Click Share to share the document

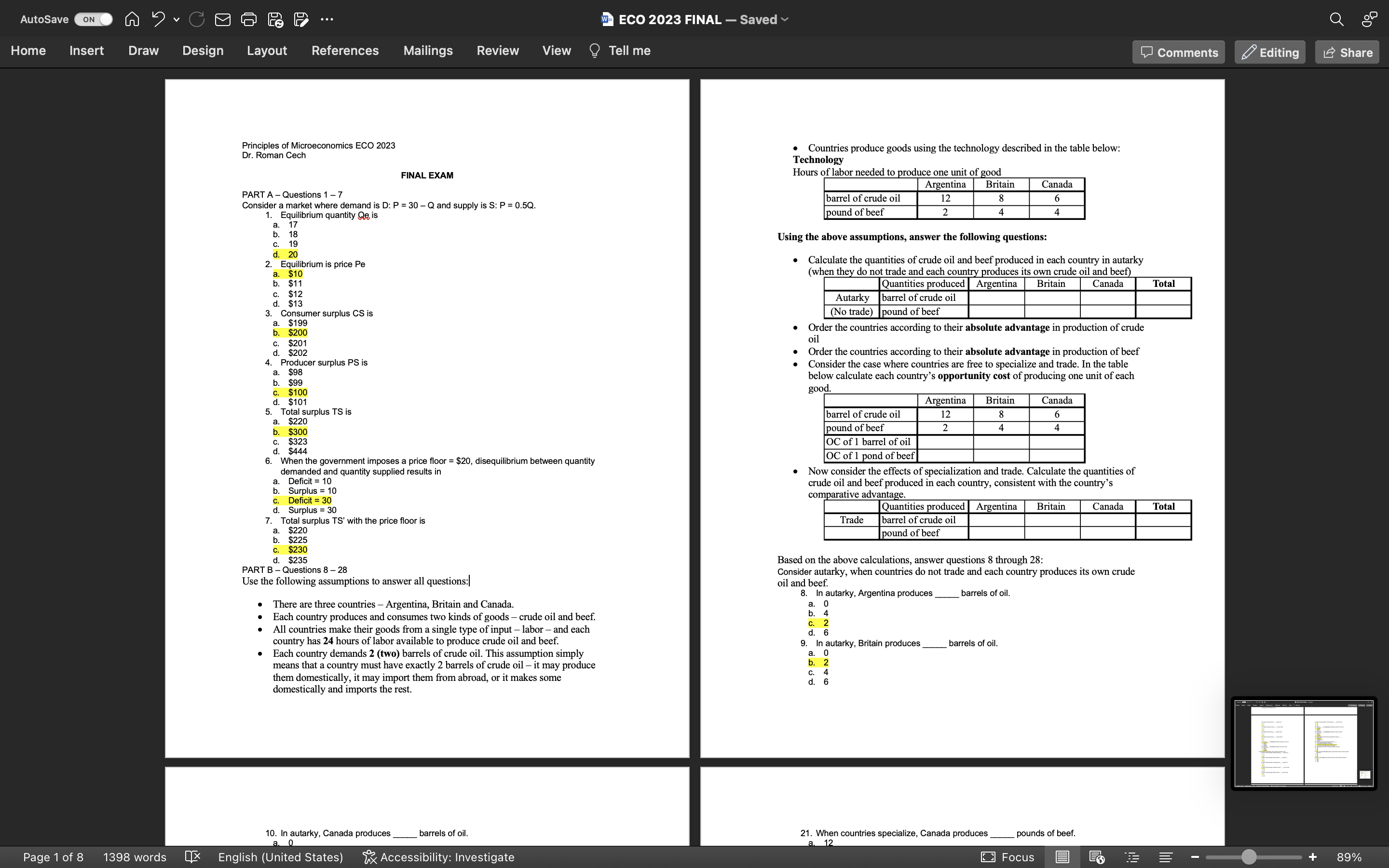(x=1346, y=52)
